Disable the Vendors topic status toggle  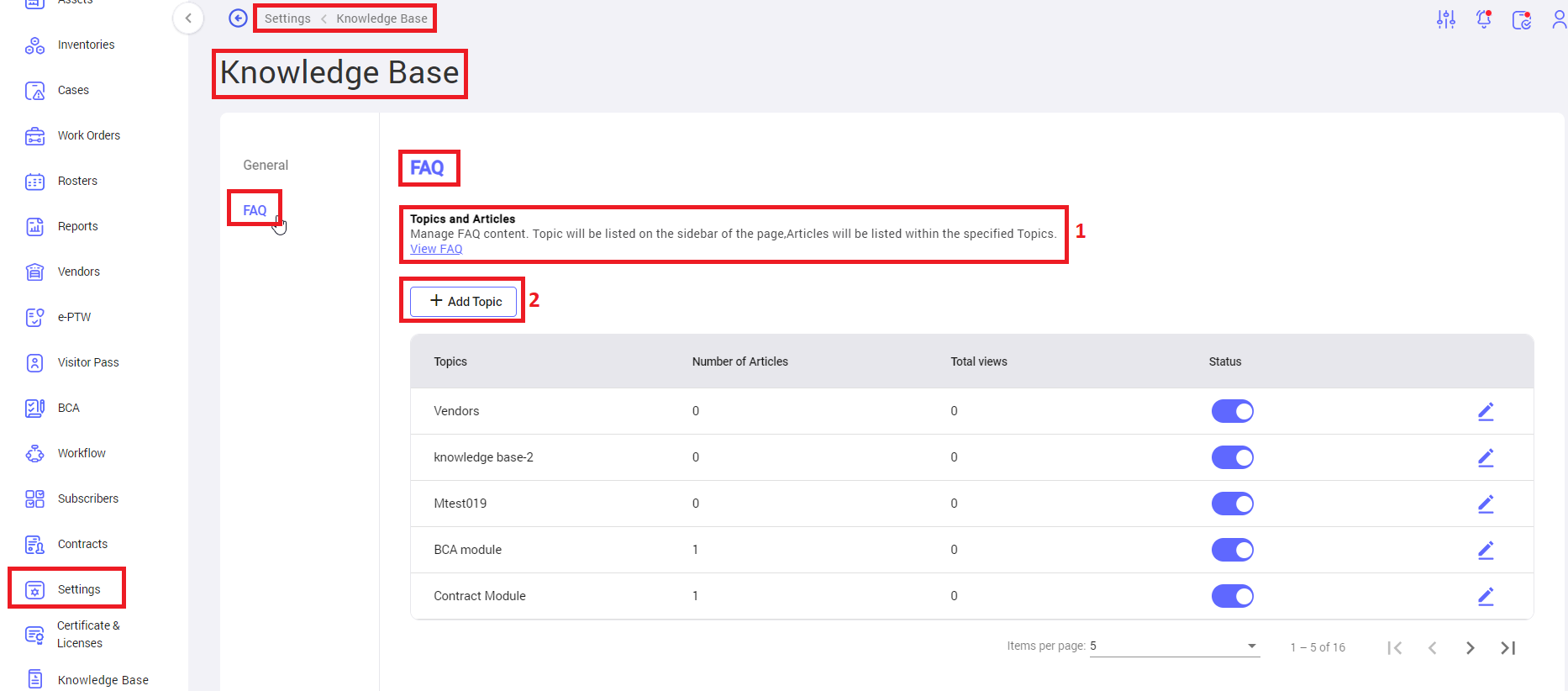pos(1232,411)
